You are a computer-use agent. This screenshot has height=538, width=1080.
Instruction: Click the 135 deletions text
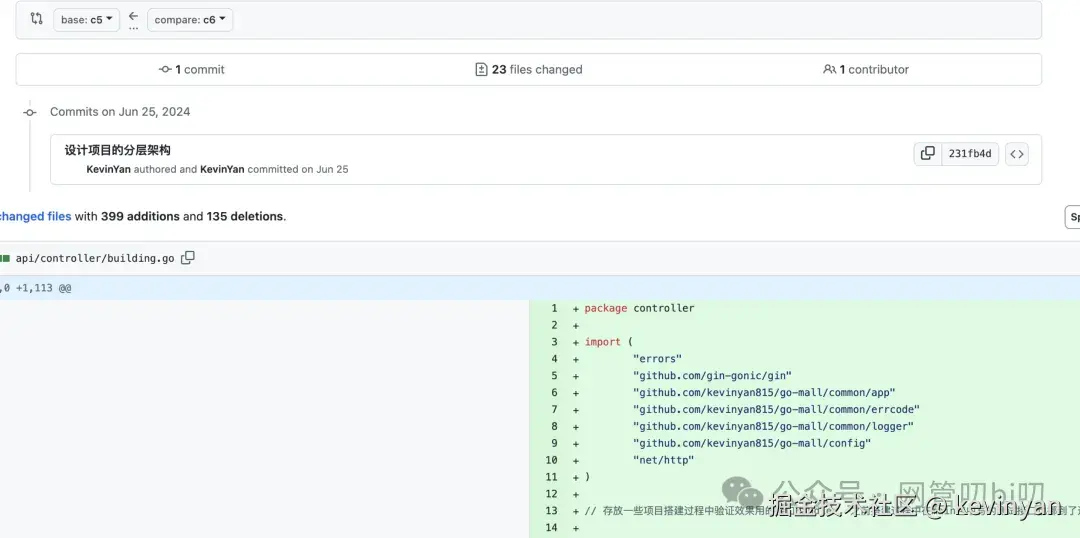pyautogui.click(x=245, y=216)
